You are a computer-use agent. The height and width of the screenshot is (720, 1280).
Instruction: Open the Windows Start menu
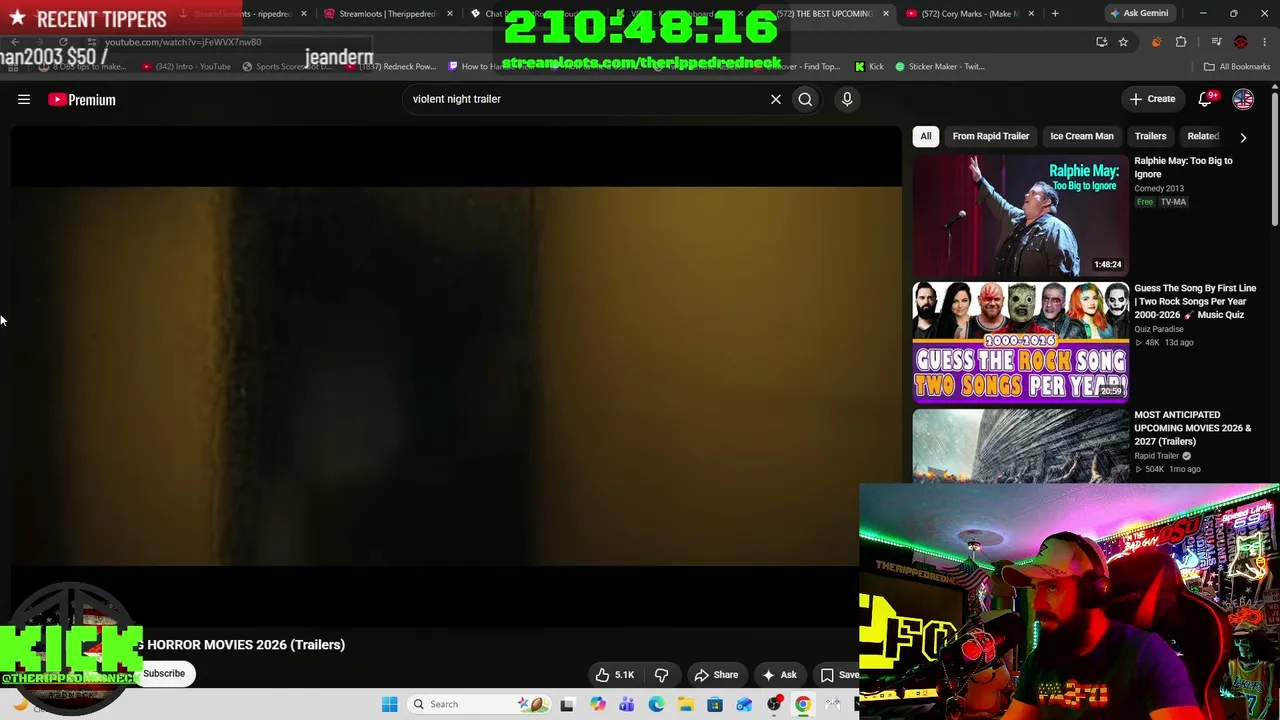(x=390, y=704)
